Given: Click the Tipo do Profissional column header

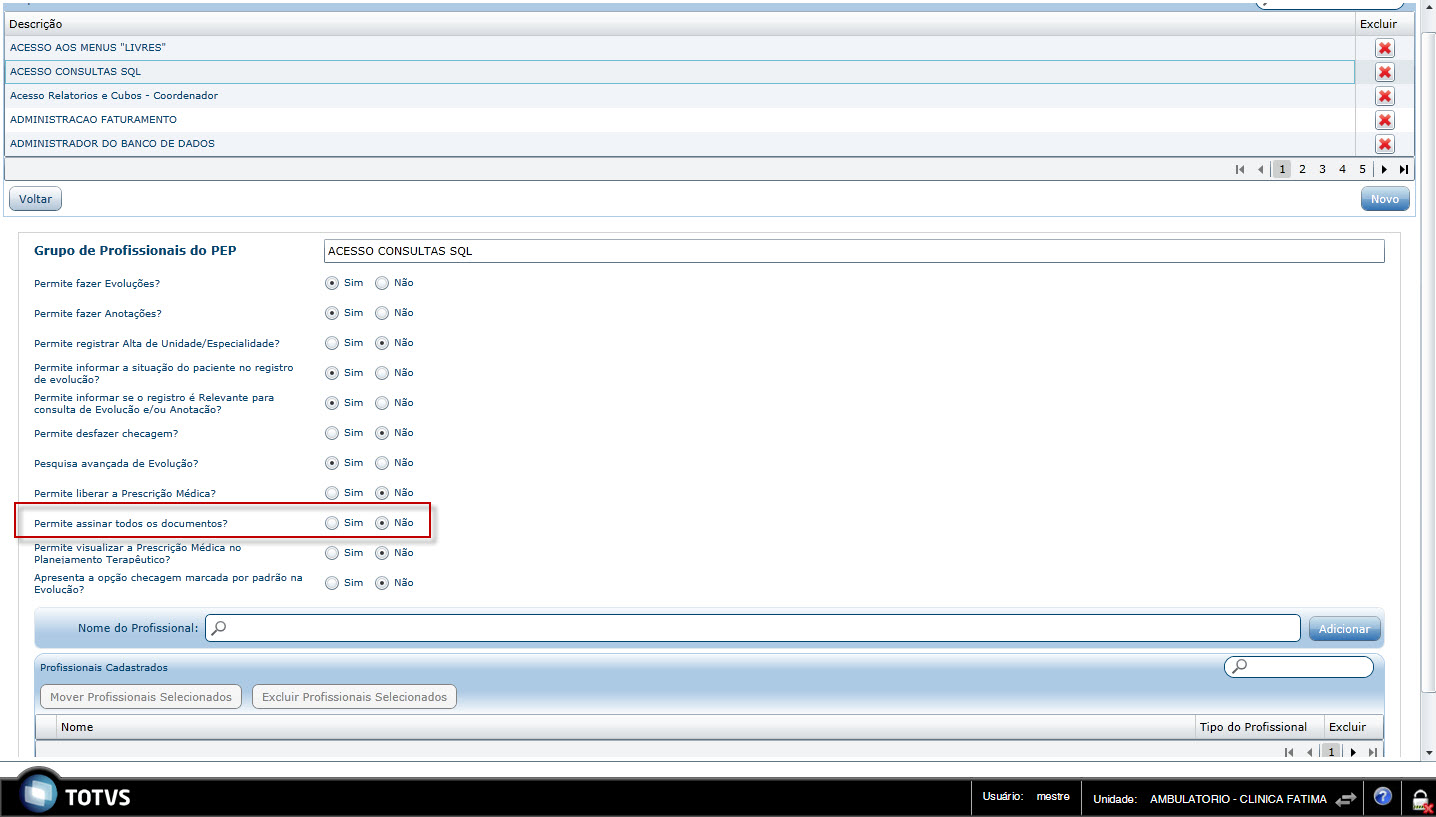Looking at the screenshot, I should (x=1260, y=727).
